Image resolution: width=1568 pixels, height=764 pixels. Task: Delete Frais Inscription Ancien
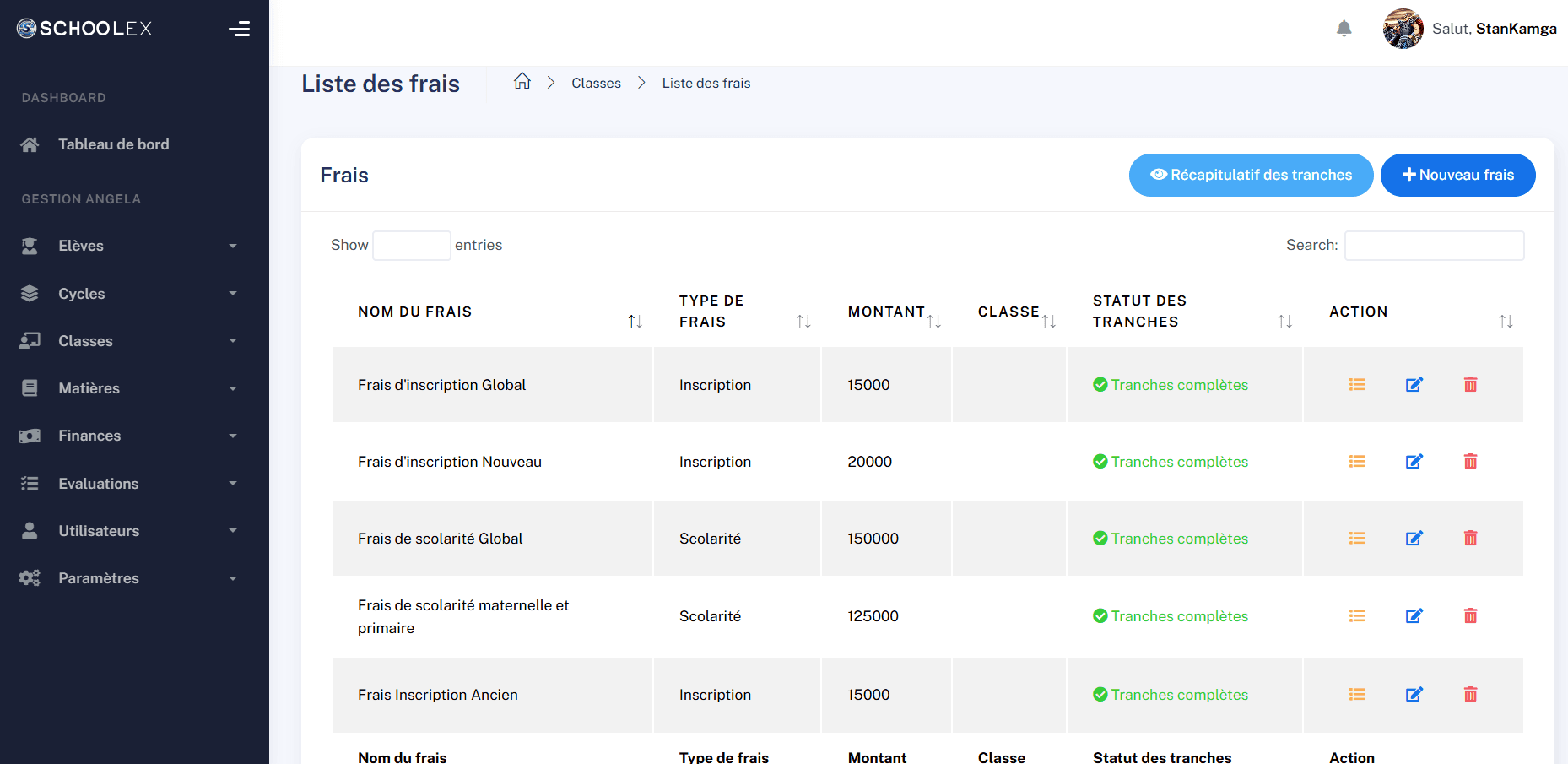1470,695
